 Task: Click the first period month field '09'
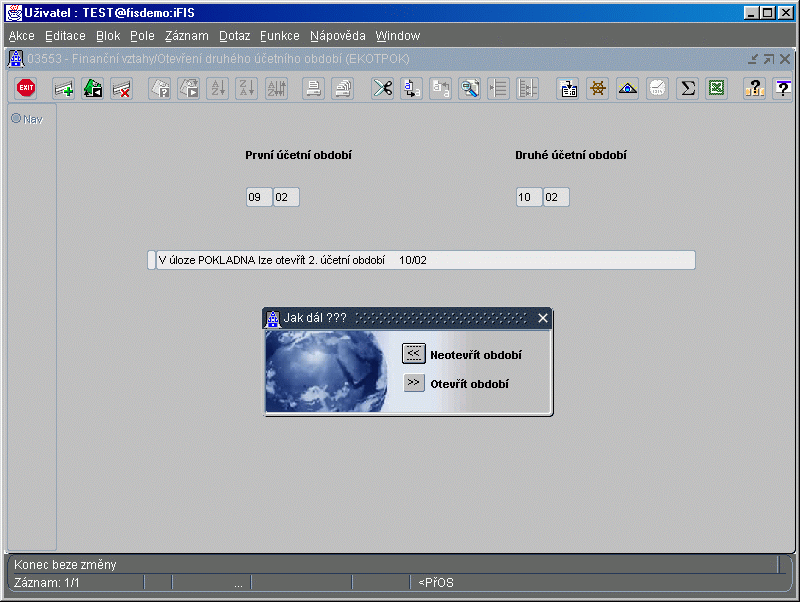pos(259,197)
